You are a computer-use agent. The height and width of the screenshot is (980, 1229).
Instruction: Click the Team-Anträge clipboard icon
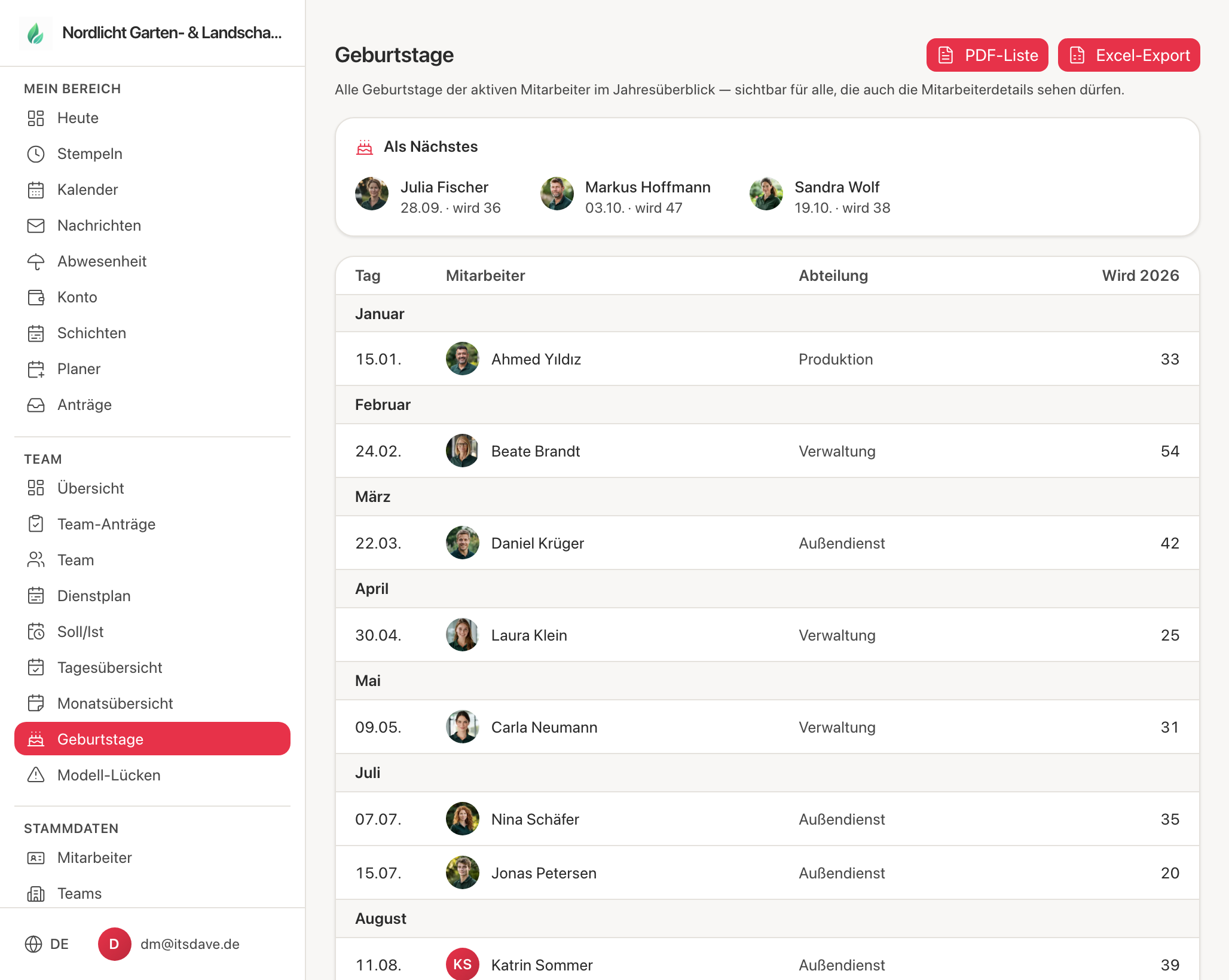[36, 524]
